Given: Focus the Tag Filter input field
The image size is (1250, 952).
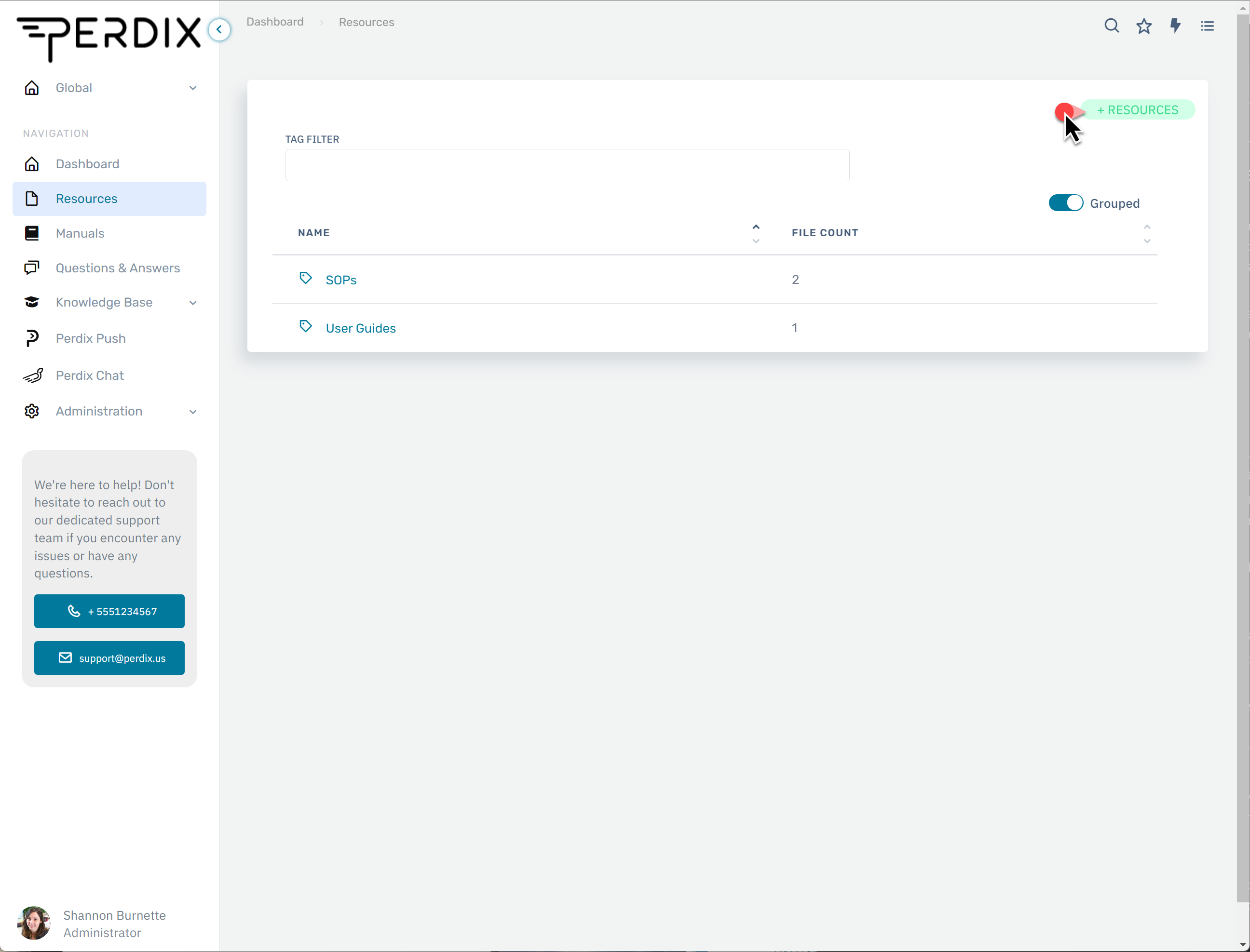Looking at the screenshot, I should coord(567,165).
